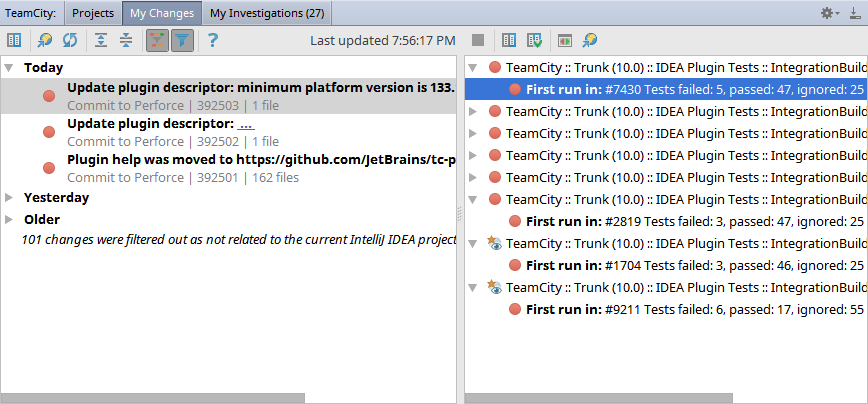868x404 pixels.
Task: Click the starred eye icon above the #9211 row
Action: [x=494, y=287]
